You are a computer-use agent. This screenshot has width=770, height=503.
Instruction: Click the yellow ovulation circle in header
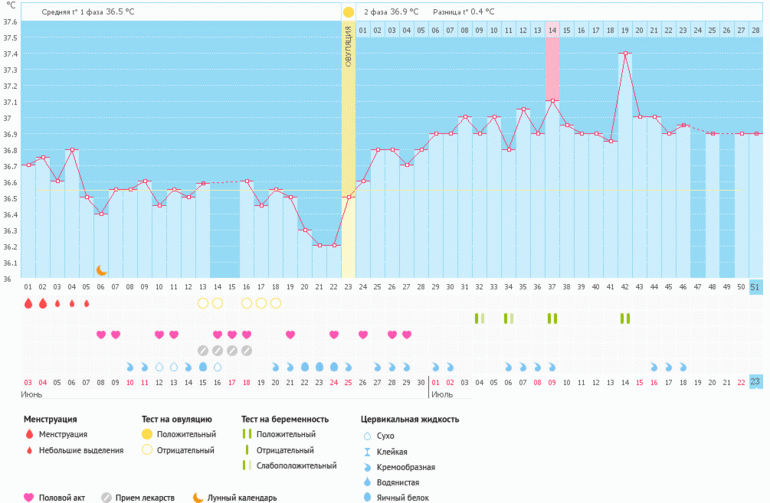pyautogui.click(x=348, y=13)
